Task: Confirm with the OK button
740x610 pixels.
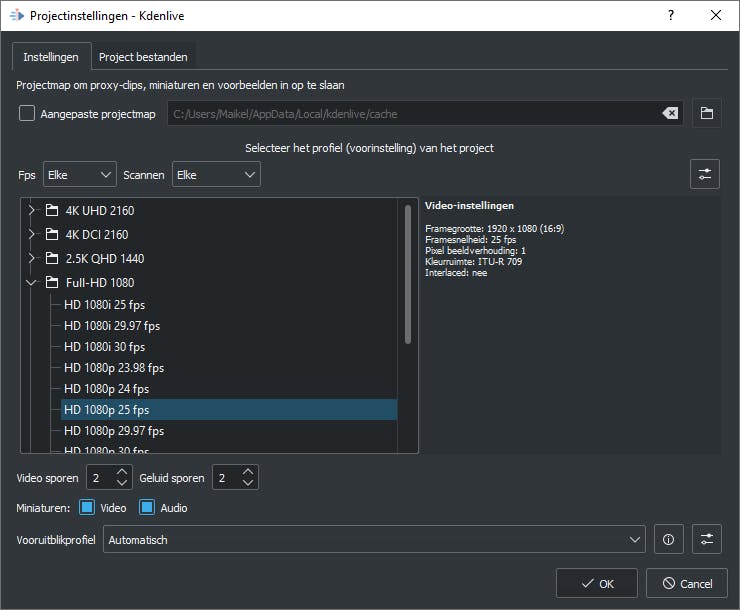Action: (597, 584)
